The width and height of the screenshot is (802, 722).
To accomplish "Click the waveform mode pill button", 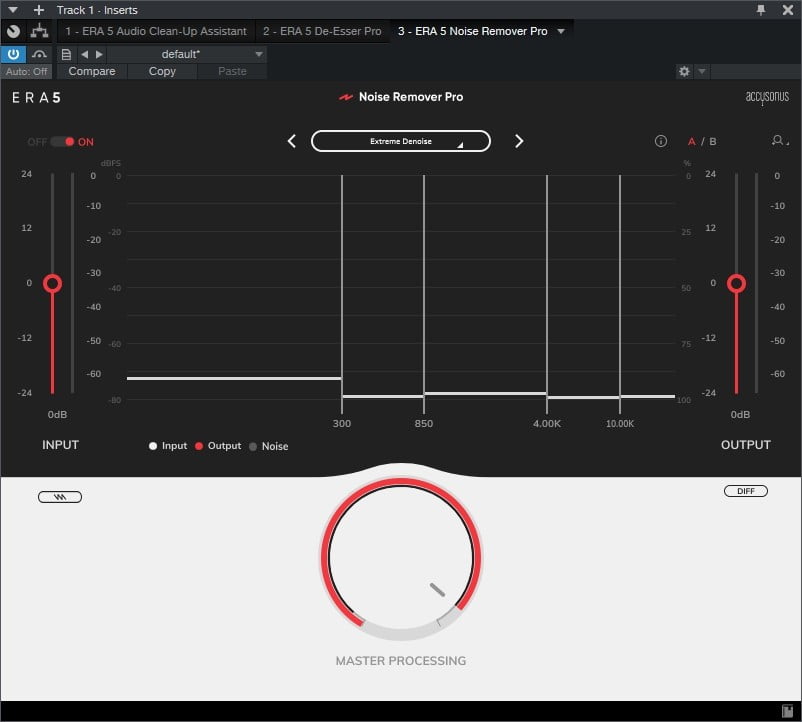I will (60, 497).
